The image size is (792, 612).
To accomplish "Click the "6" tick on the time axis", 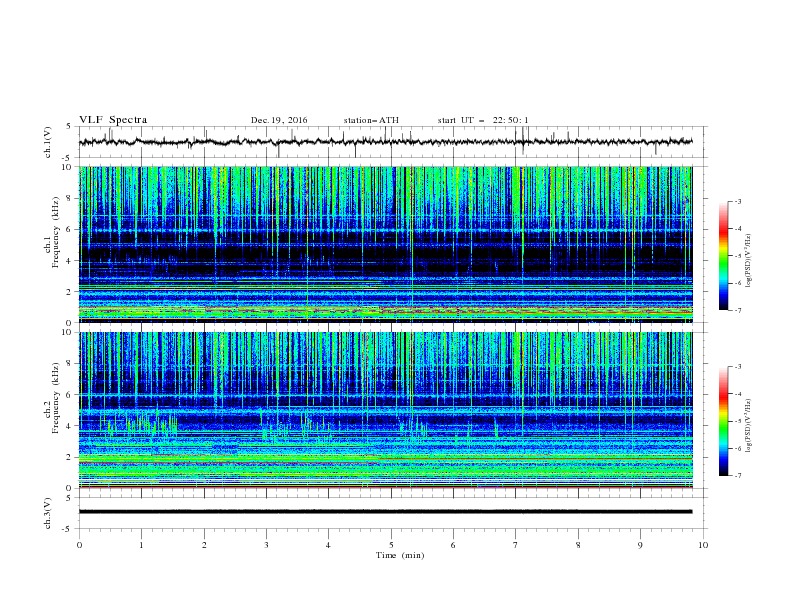I will tap(453, 545).
